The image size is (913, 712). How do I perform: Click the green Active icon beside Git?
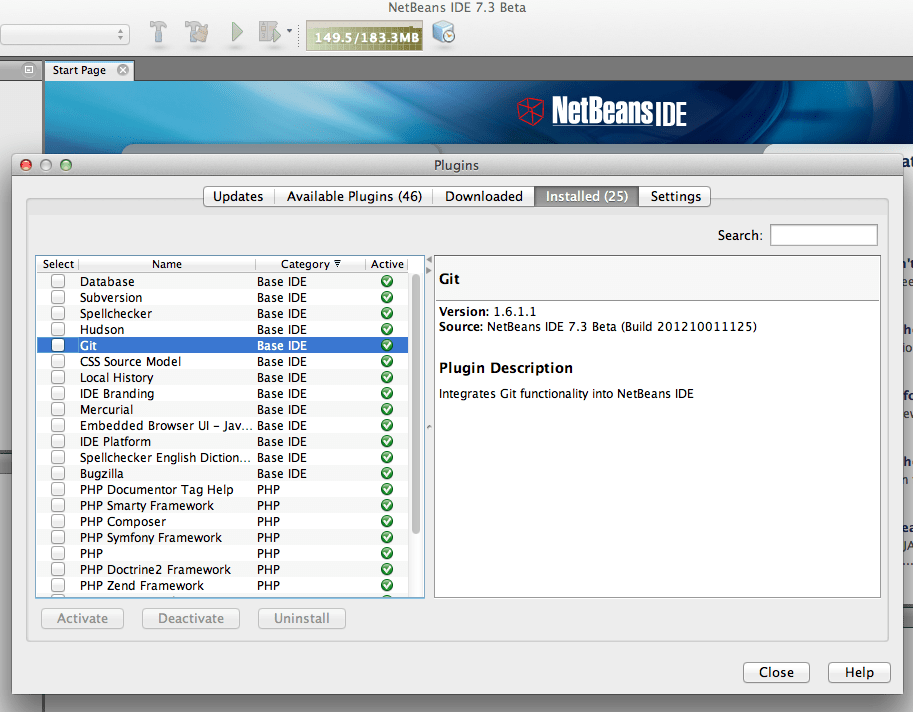click(x=387, y=345)
